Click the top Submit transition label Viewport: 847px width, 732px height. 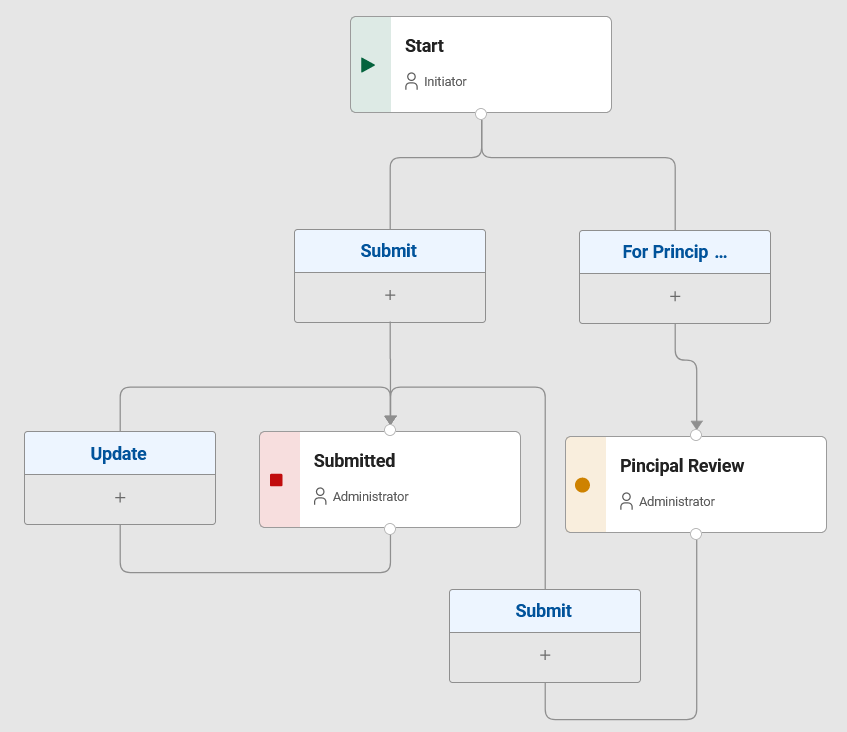(x=389, y=250)
